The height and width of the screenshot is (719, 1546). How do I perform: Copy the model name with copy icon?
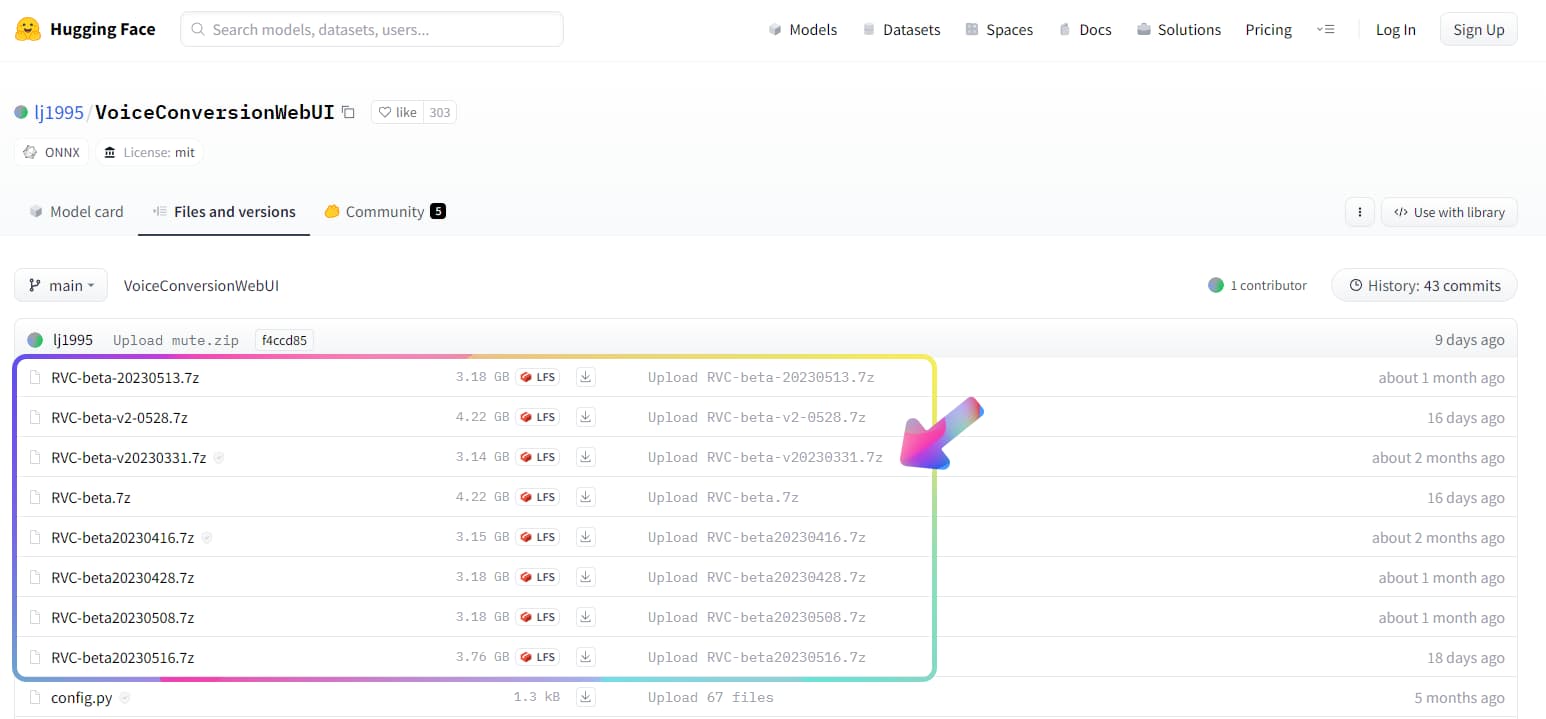click(x=348, y=112)
